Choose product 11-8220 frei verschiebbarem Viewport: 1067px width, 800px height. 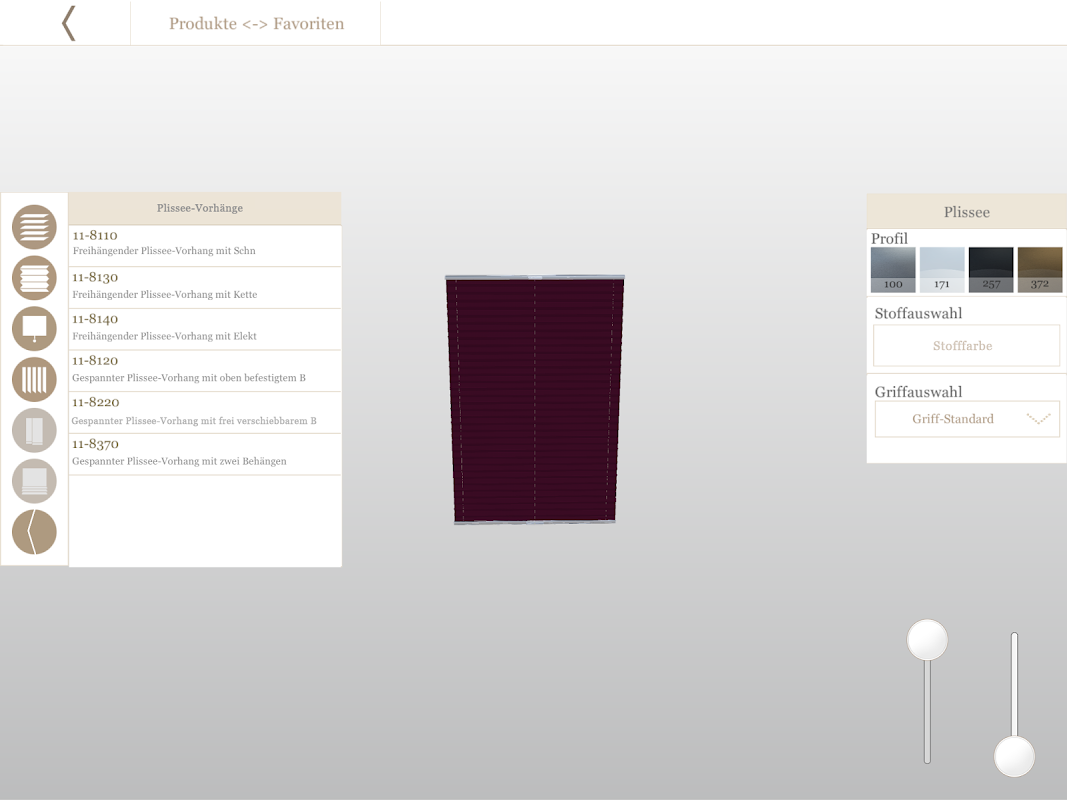click(205, 412)
